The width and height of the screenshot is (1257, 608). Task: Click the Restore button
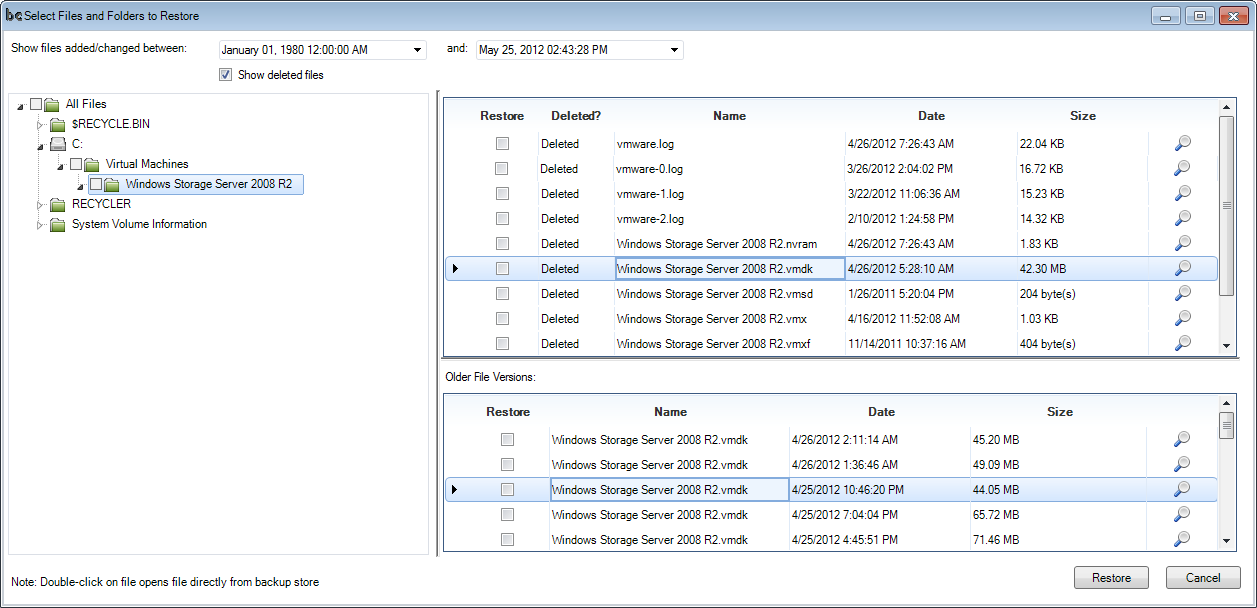(x=1112, y=578)
